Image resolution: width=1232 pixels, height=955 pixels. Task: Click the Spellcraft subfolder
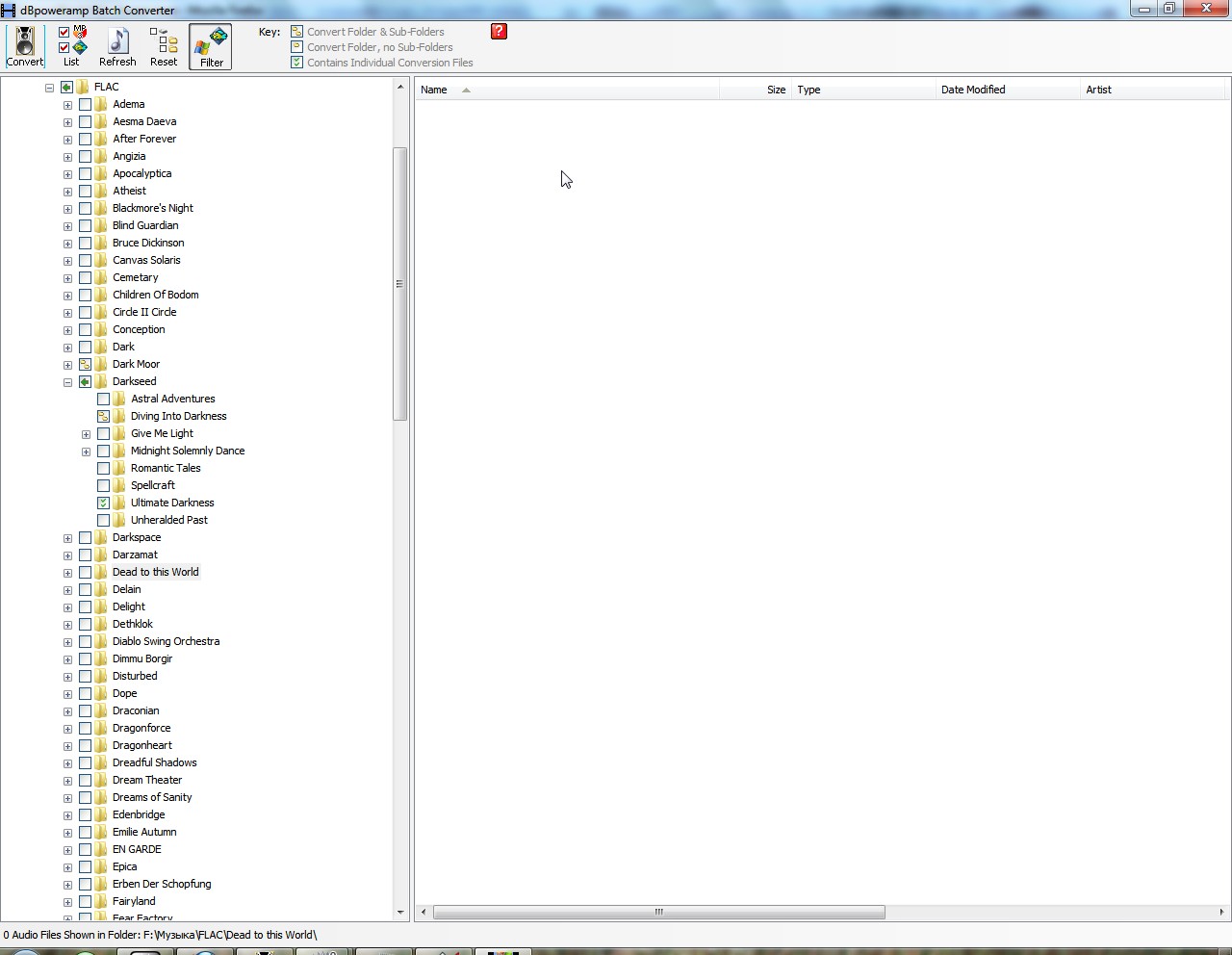153,485
